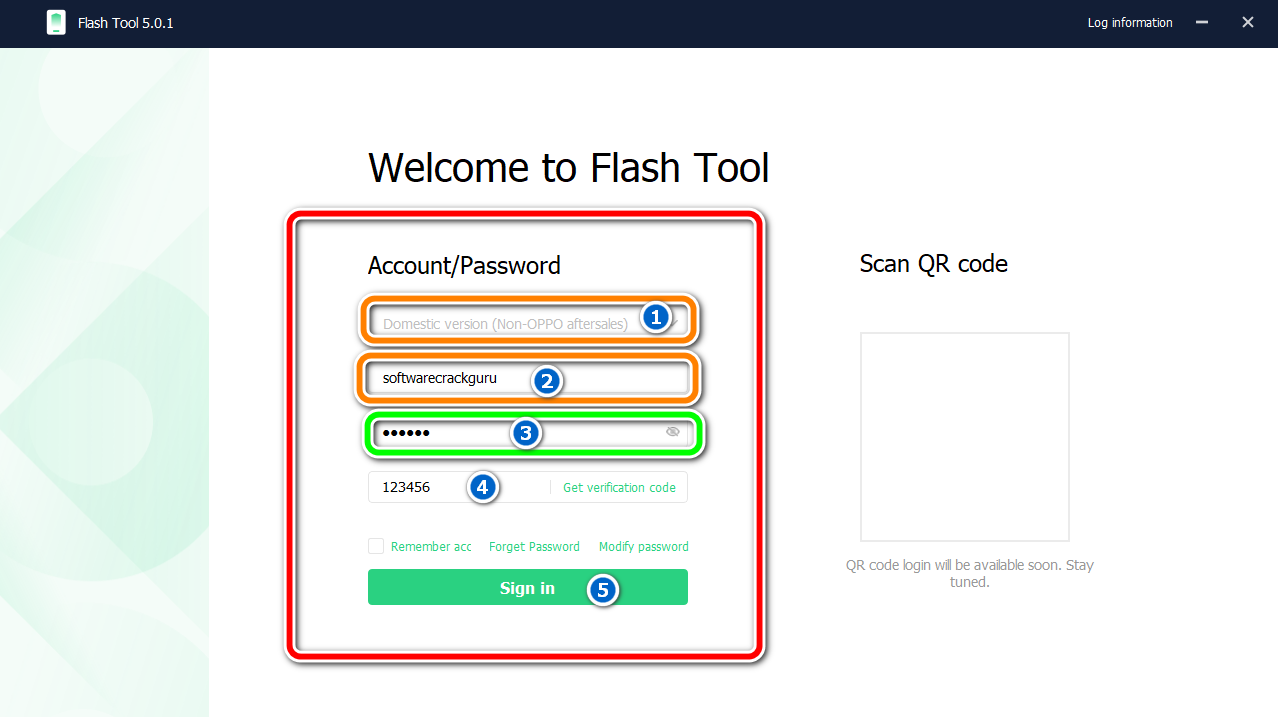Open the Modify password link

[x=644, y=547]
